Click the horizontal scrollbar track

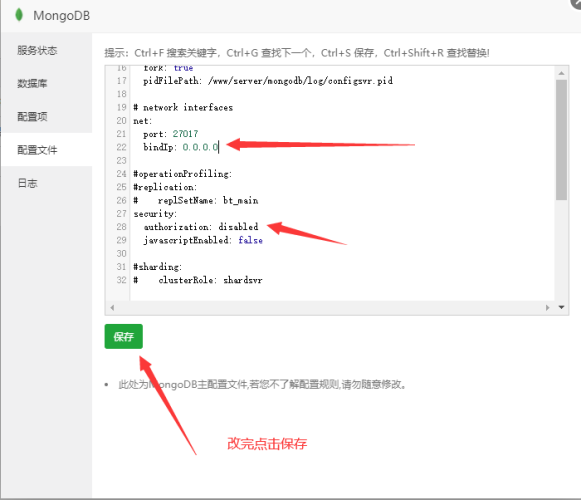point(330,307)
